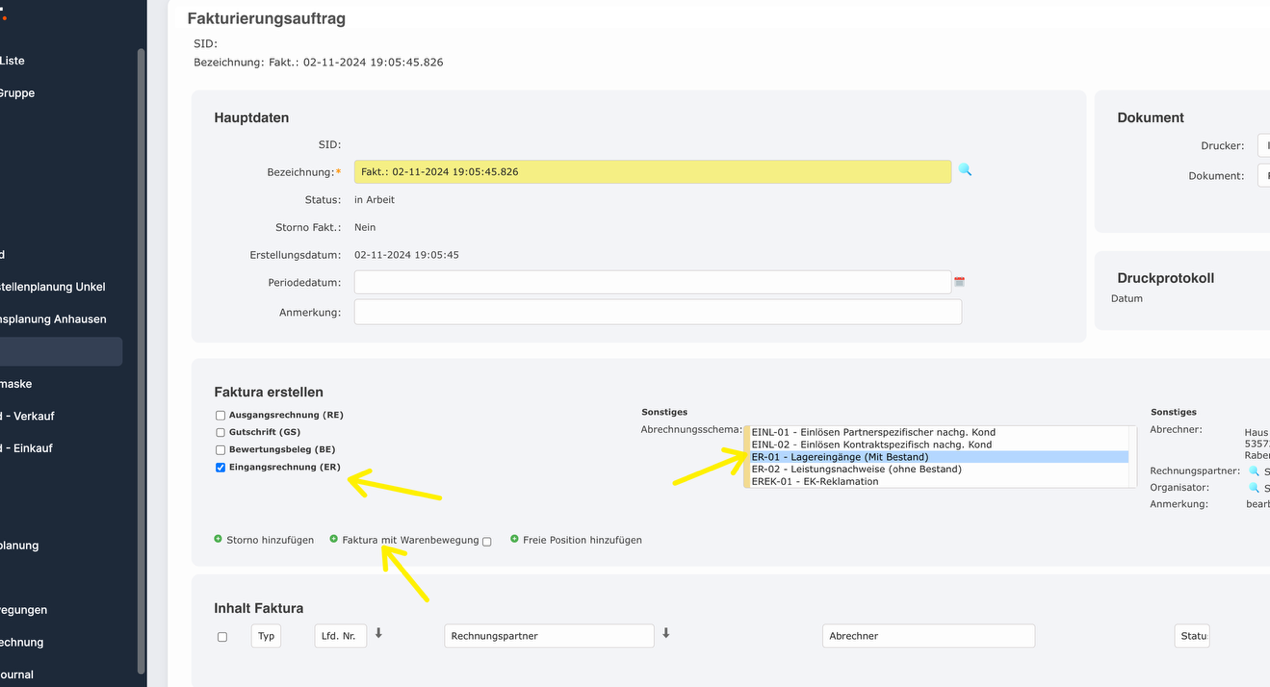Viewport: 1270px width, 687px height.
Task: Open the Periodedatum calendar picker
Action: click(x=960, y=281)
